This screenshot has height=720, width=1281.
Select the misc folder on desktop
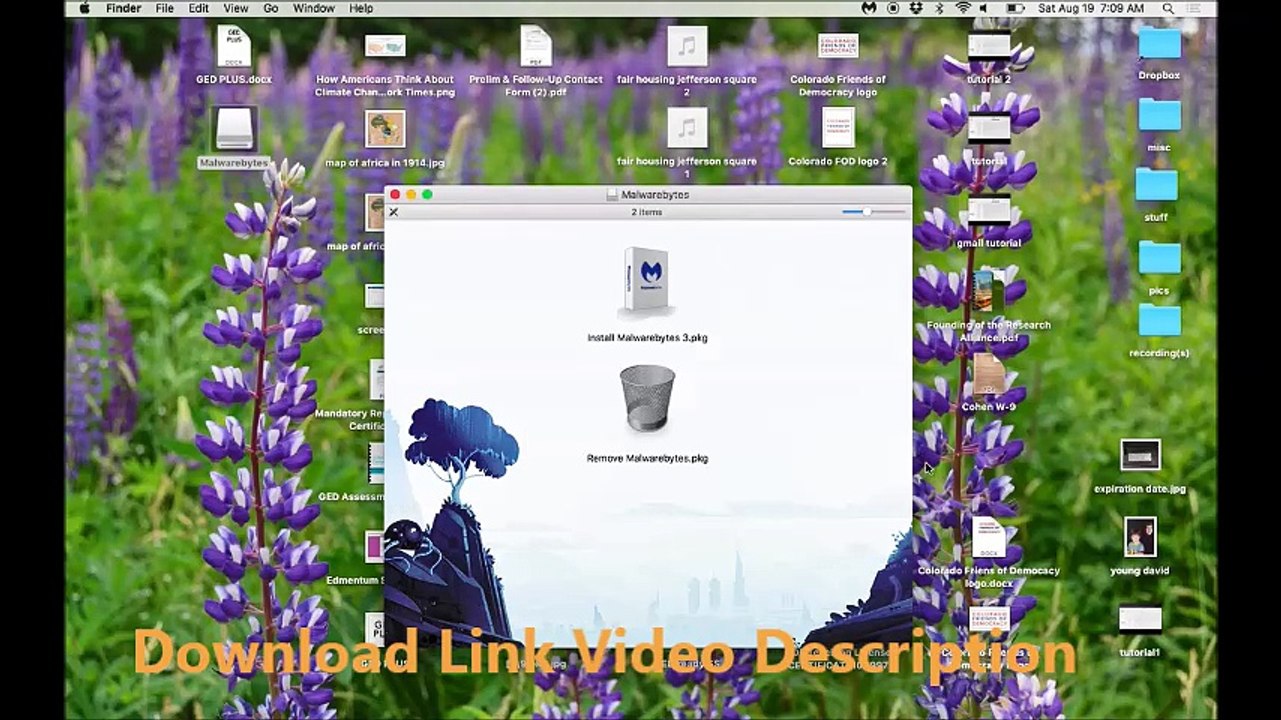[x=1159, y=115]
